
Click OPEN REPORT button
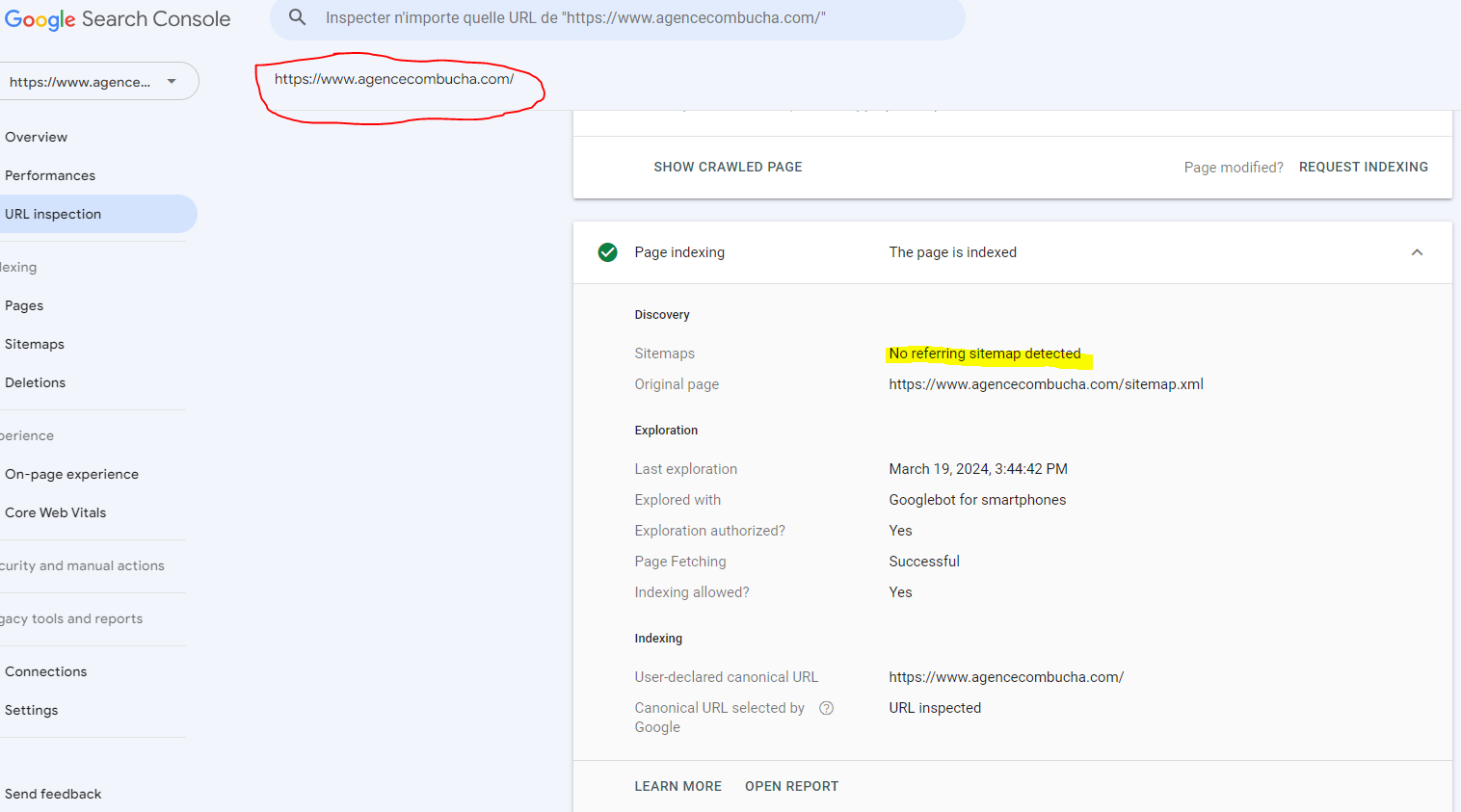click(792, 786)
